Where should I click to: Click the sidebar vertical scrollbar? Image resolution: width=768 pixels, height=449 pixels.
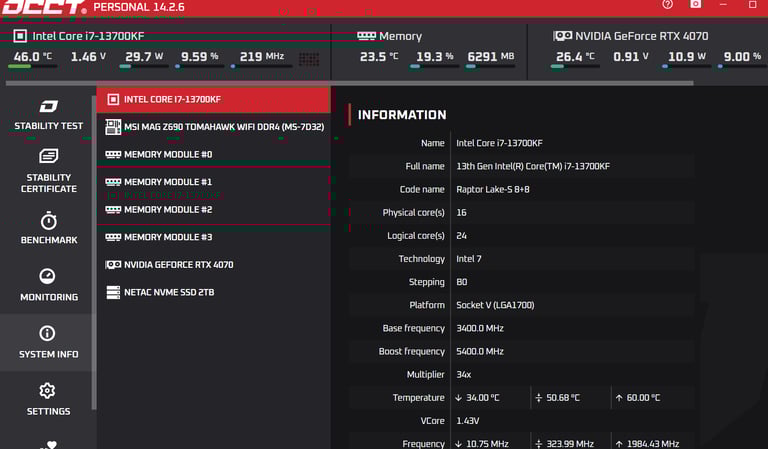point(94,252)
